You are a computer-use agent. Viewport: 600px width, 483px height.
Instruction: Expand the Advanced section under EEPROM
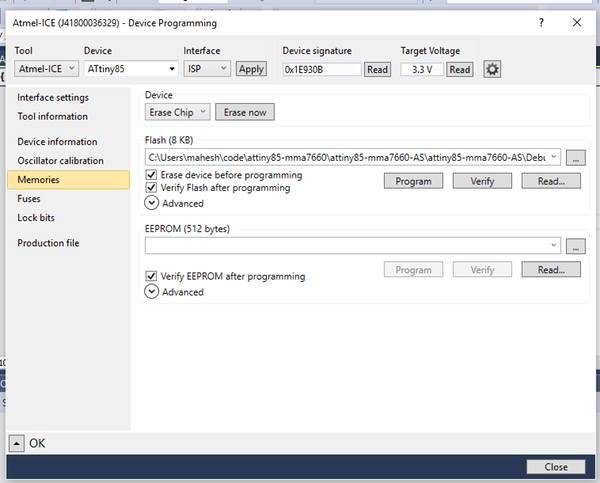click(x=152, y=292)
